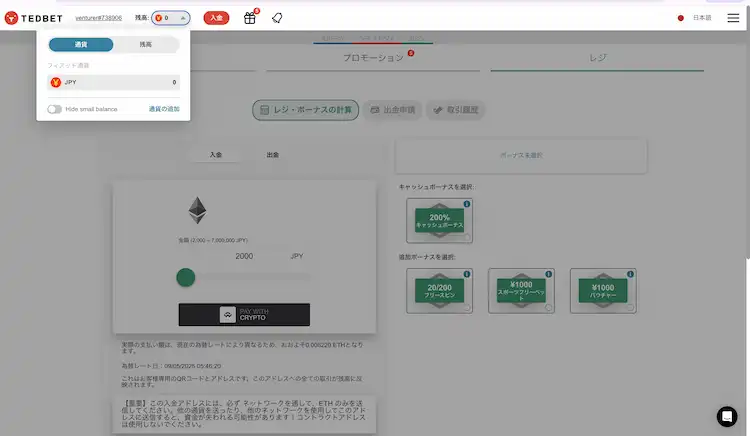
Task: Select the 20/200 free spins card
Action: [439, 291]
